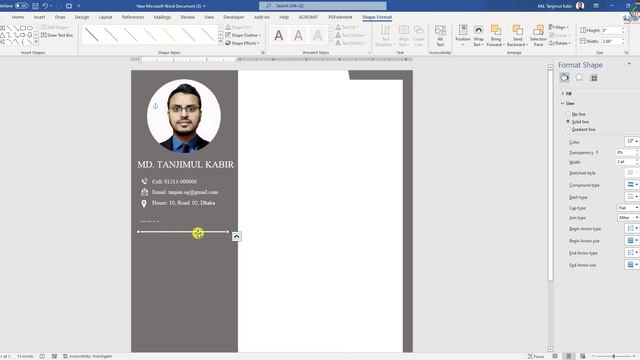Open the line Color picker

(632, 141)
